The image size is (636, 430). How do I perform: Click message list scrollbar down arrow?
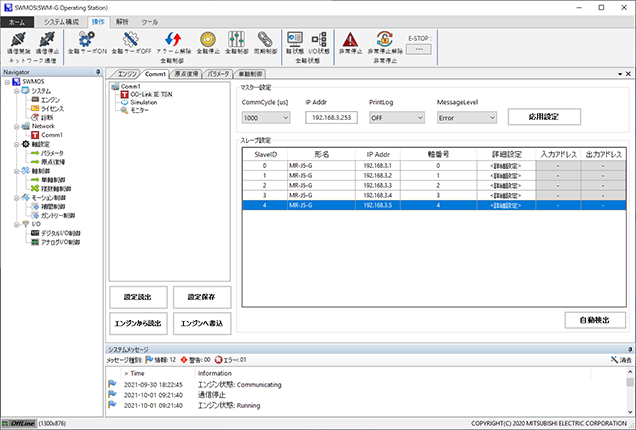coord(630,412)
